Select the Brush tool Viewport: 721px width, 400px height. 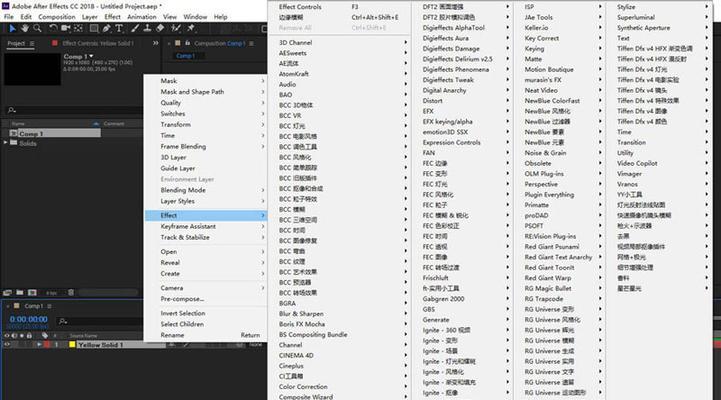[135, 29]
